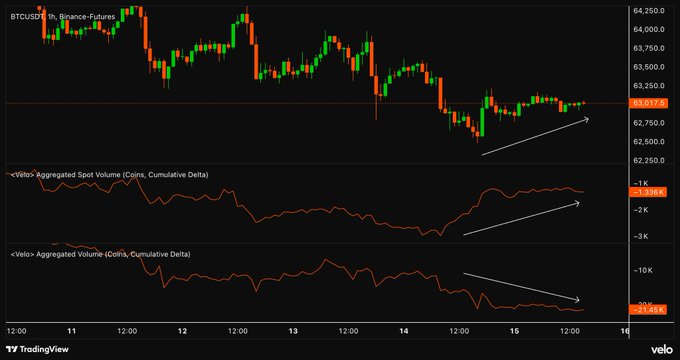Click the 64,000.0 price axis label
Viewport: 680px width, 360px height.
click(x=649, y=29)
